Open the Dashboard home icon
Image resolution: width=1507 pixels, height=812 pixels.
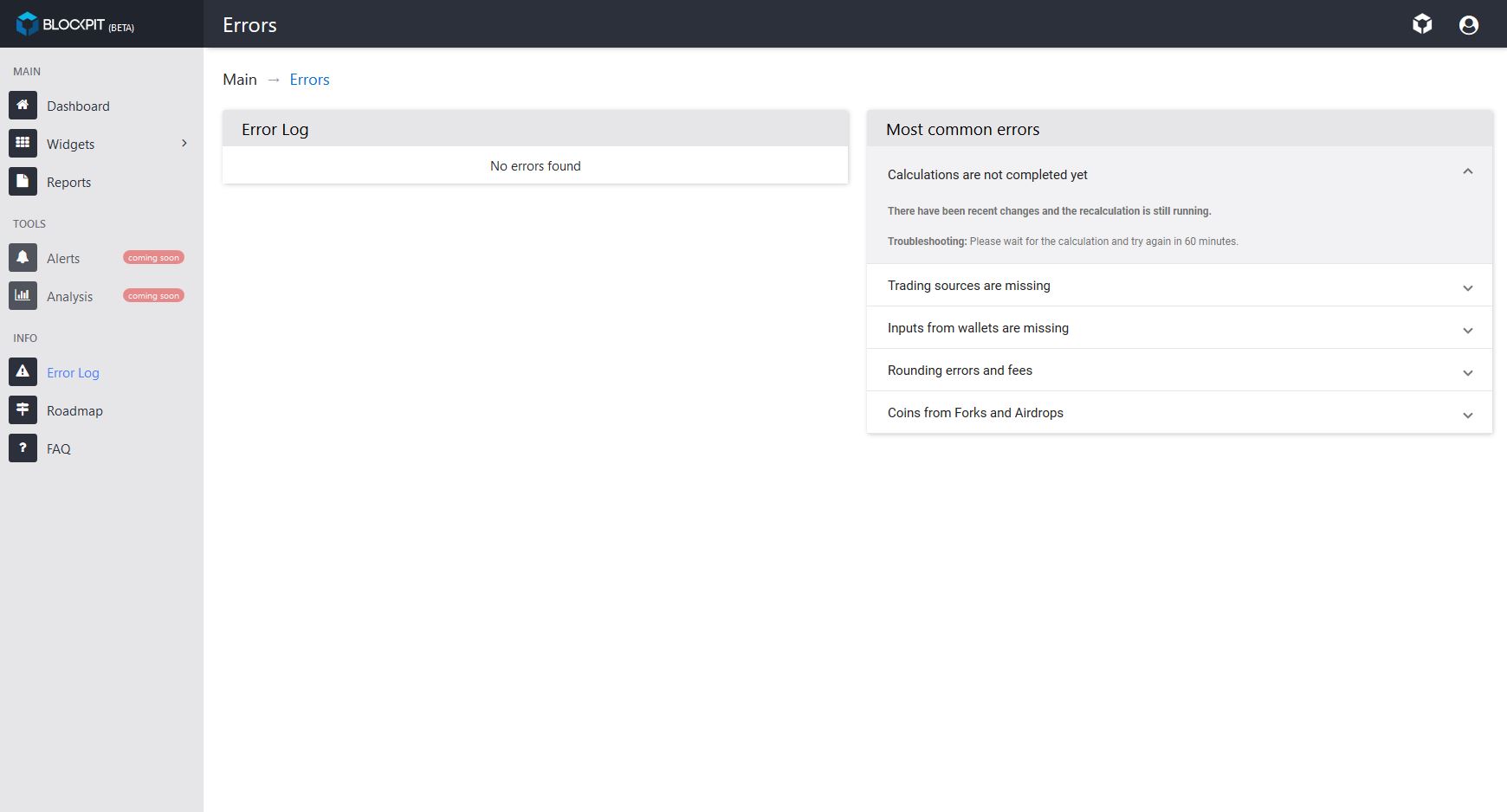pyautogui.click(x=23, y=106)
